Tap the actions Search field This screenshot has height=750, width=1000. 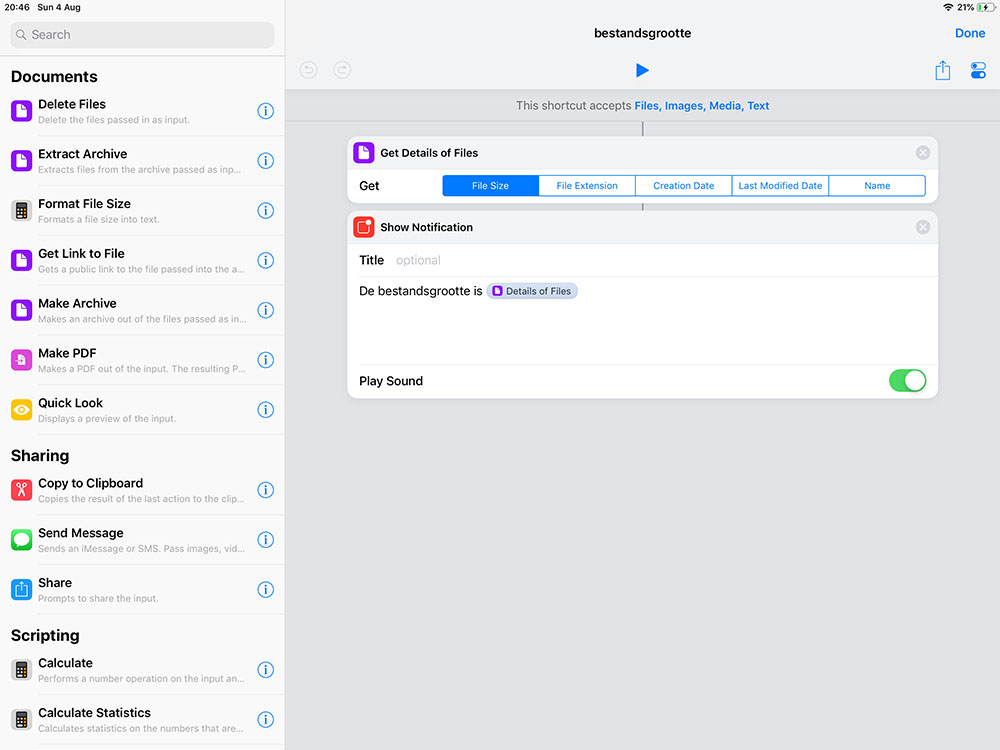click(x=142, y=35)
